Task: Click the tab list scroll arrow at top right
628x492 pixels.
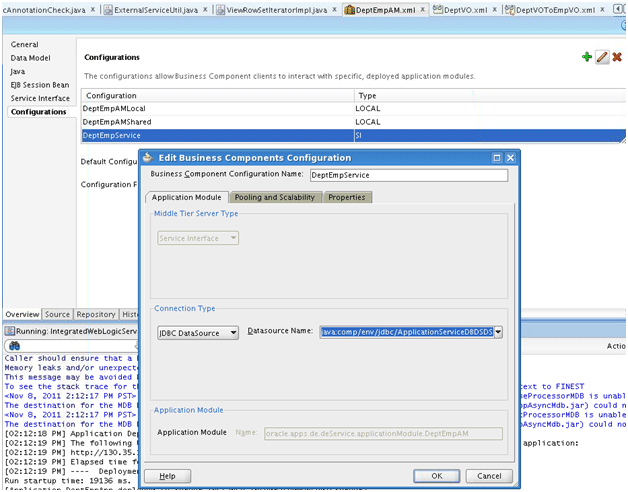Action: 619,10
